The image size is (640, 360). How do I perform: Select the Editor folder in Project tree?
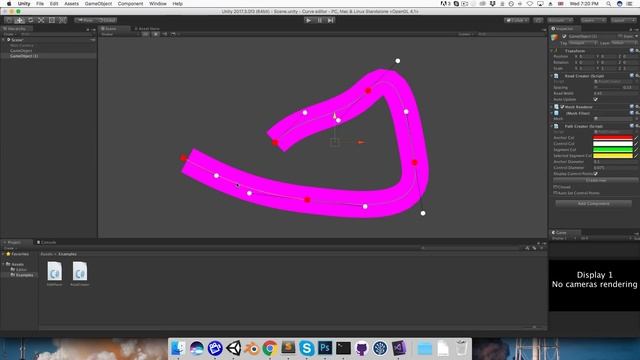pyautogui.click(x=19, y=270)
